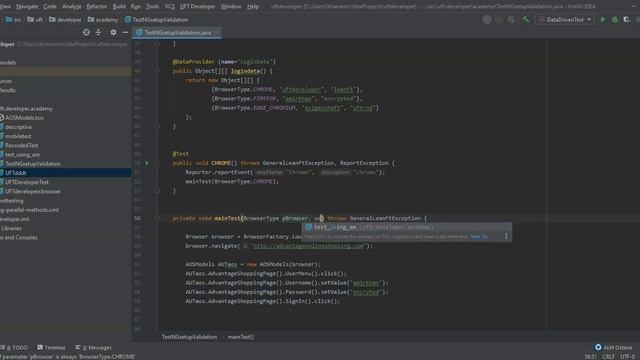Open the Refactor menu
640x360 pixels.
point(97,7)
